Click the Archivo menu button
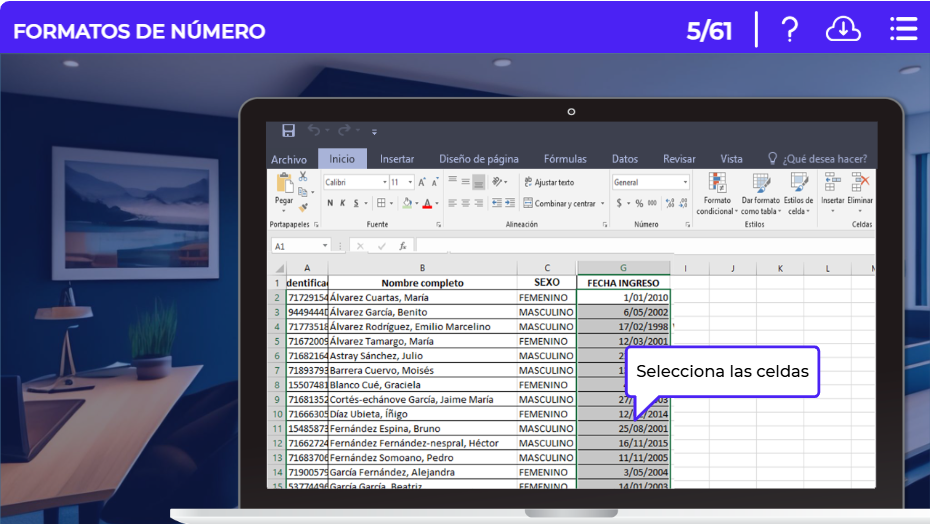The image size is (931, 524). pos(289,160)
